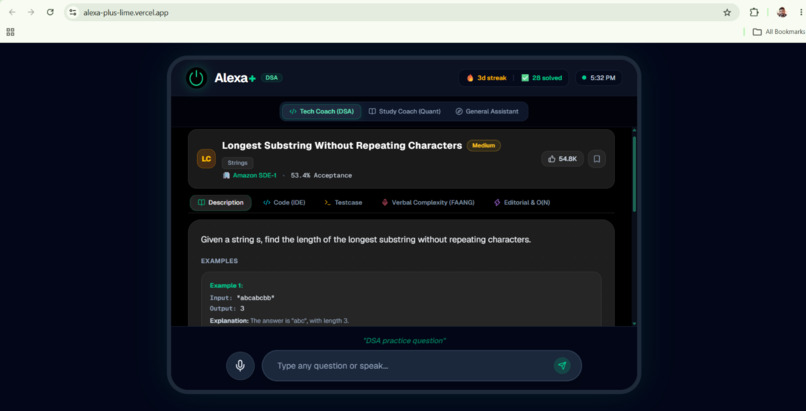Open the Description tab

(221, 203)
